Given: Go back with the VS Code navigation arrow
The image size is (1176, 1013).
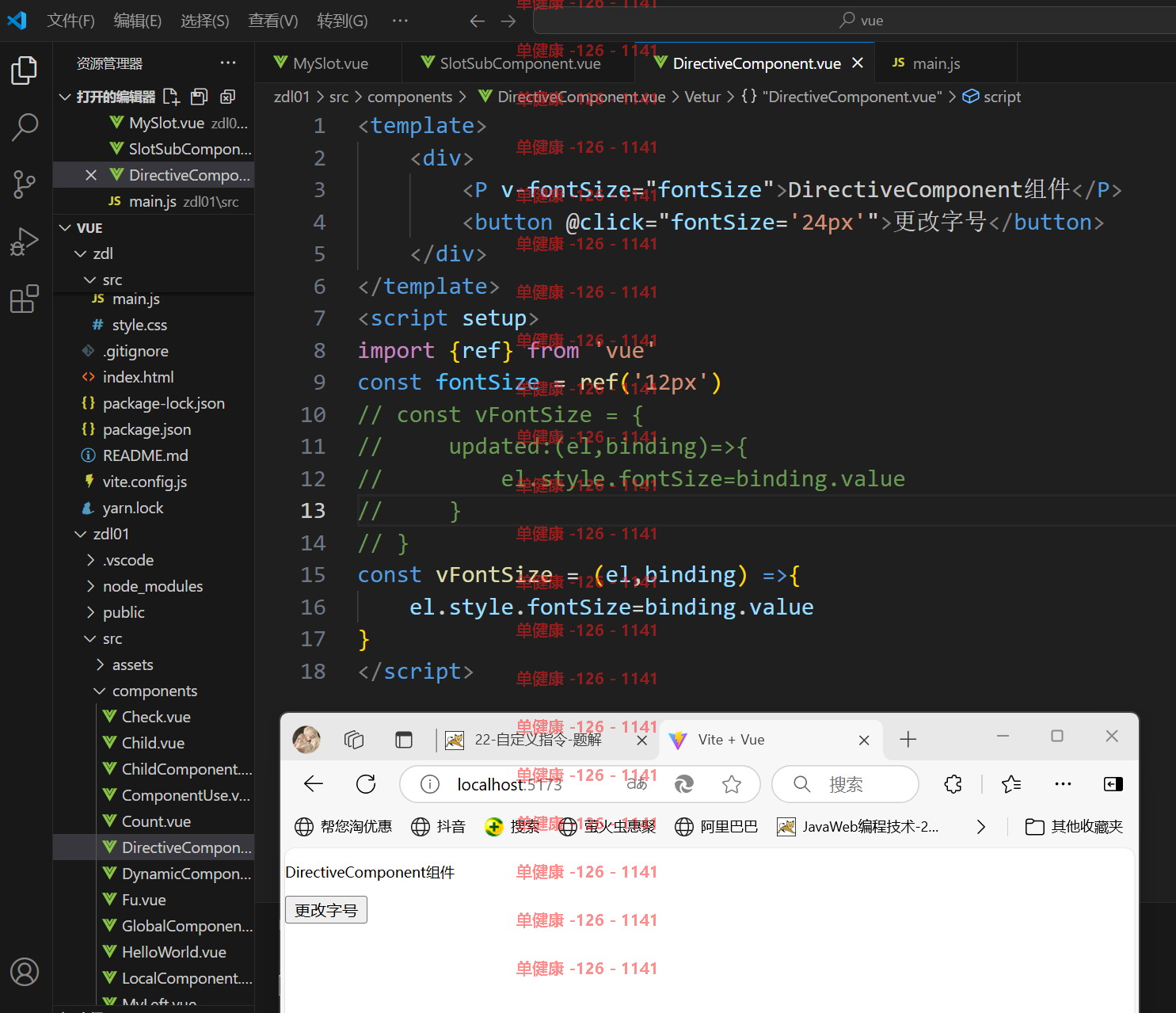Looking at the screenshot, I should pyautogui.click(x=477, y=21).
